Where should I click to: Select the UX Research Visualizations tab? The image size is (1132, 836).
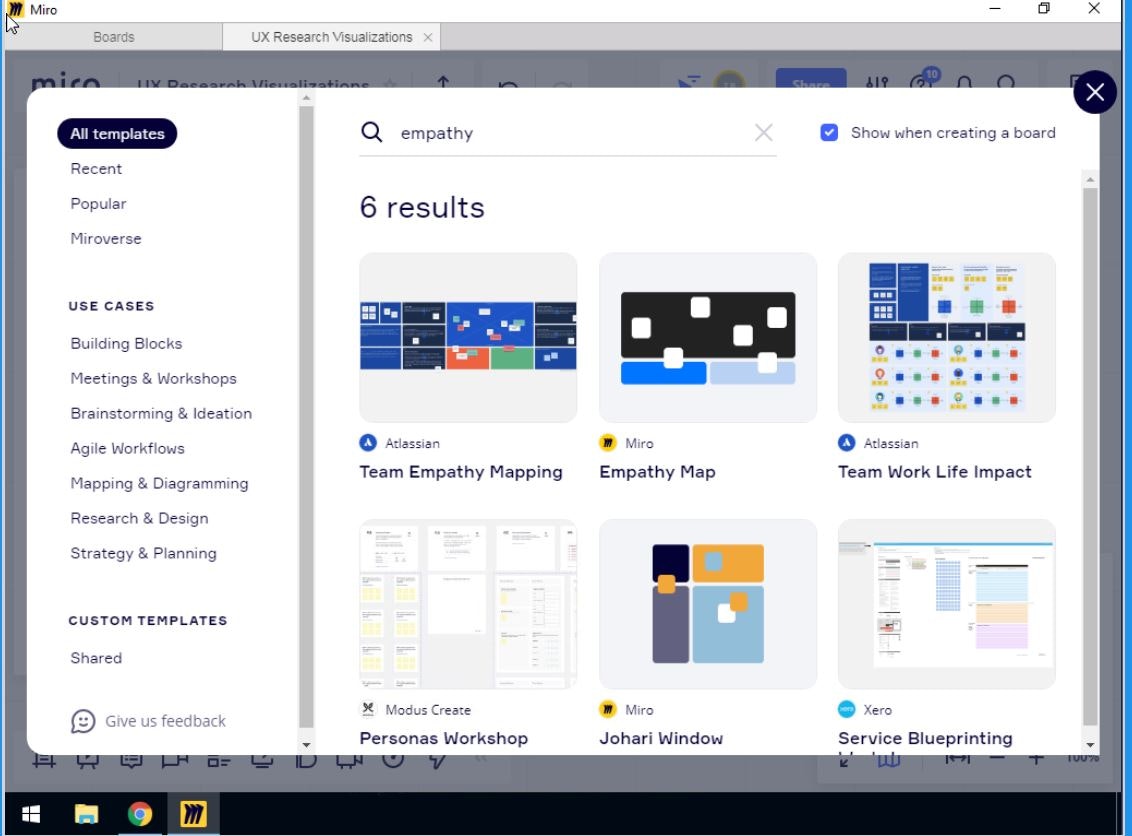click(331, 37)
